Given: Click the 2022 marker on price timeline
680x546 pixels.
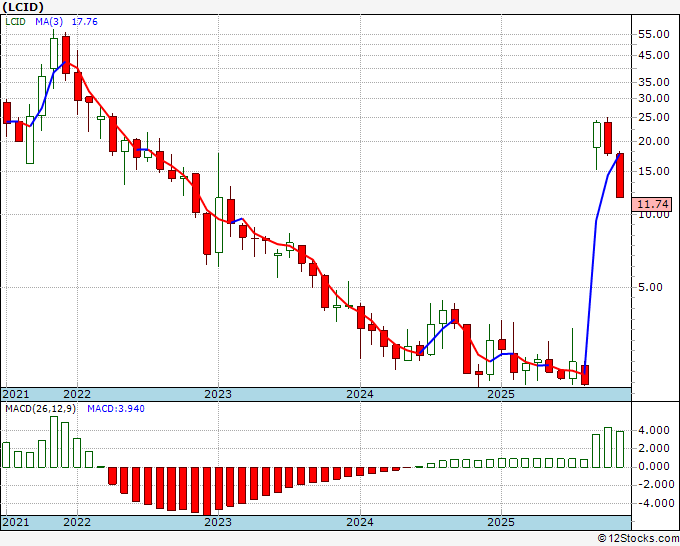Looking at the screenshot, I should 77,394.
